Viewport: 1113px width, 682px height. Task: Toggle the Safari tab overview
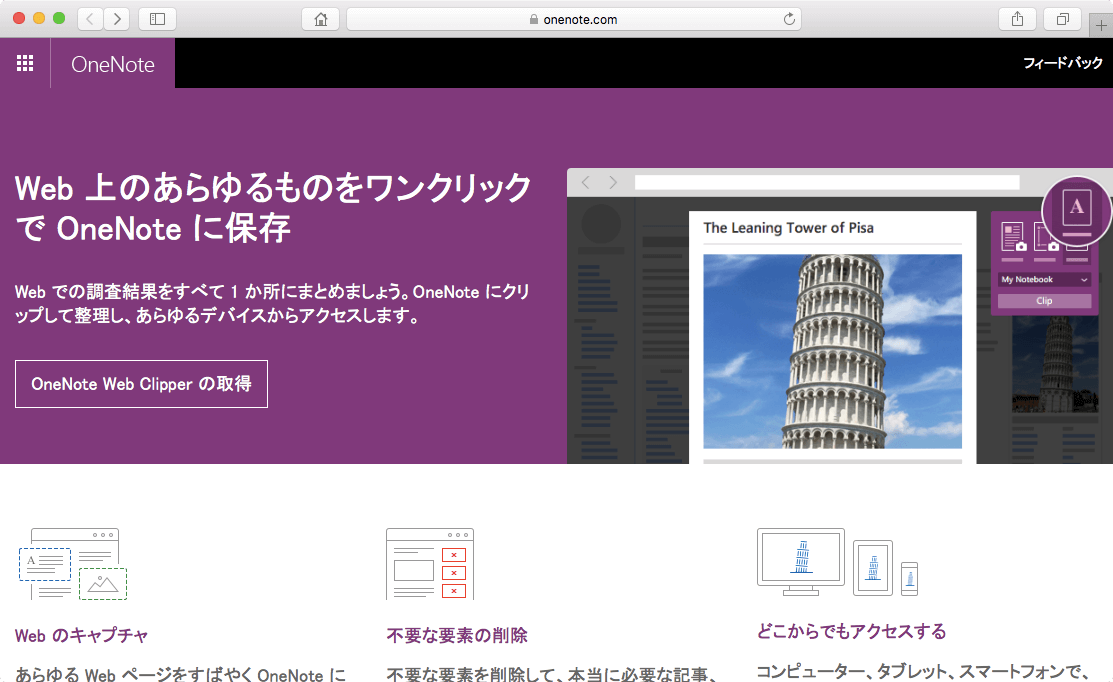click(x=1062, y=18)
